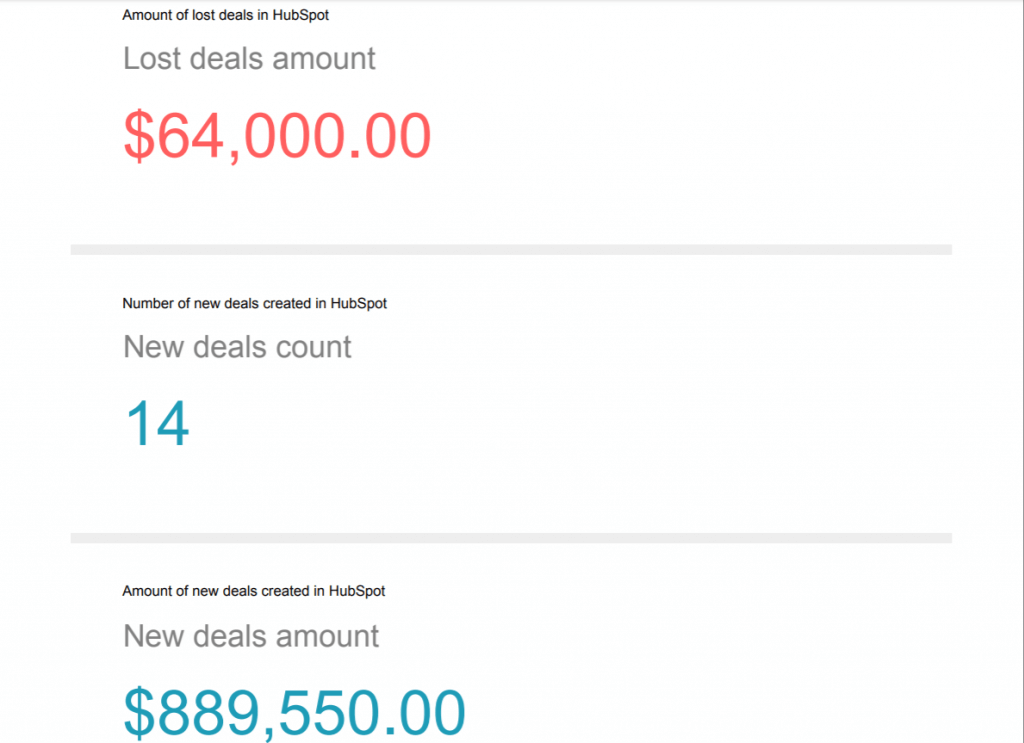Select the $889,550.00 new deals value
The width and height of the screenshot is (1024, 743).
[x=294, y=712]
